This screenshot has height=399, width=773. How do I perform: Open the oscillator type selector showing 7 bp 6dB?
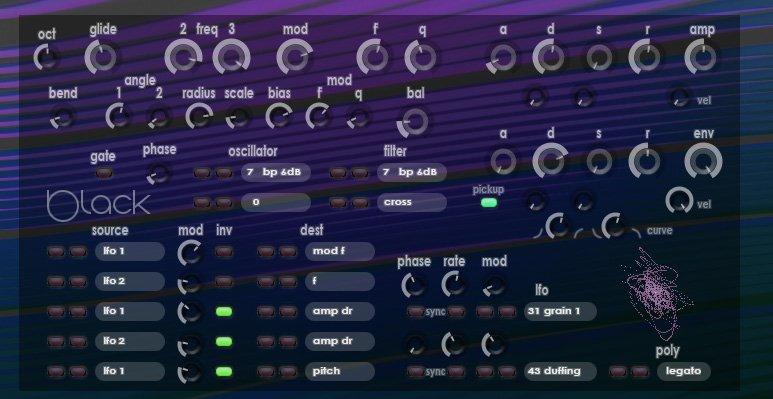[276, 173]
